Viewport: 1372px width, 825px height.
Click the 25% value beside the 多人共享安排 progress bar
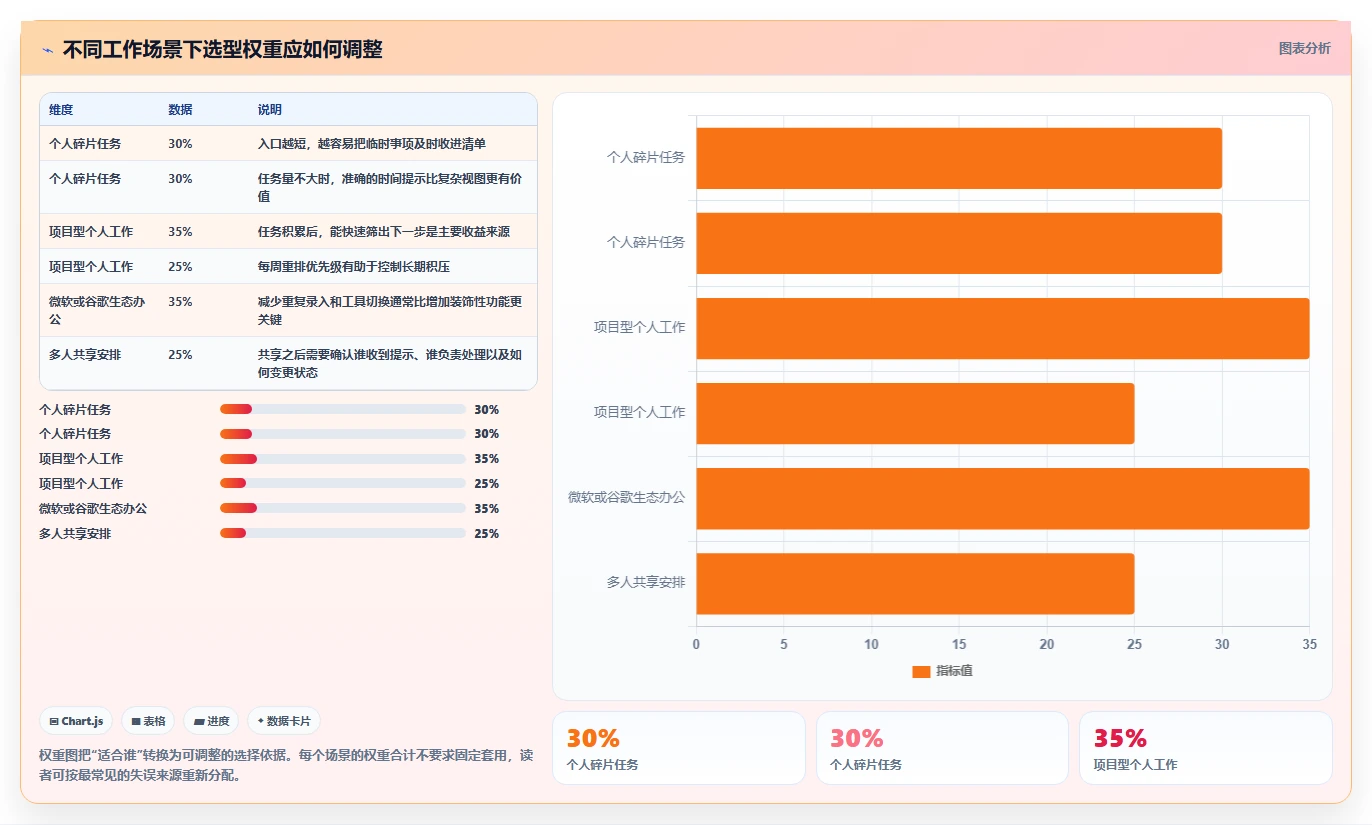tap(487, 534)
